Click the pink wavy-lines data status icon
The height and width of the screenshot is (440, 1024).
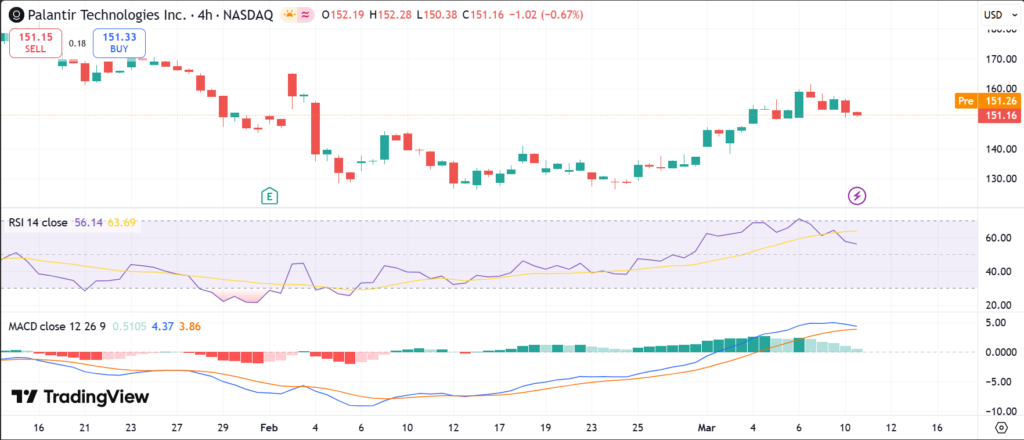pyautogui.click(x=309, y=15)
